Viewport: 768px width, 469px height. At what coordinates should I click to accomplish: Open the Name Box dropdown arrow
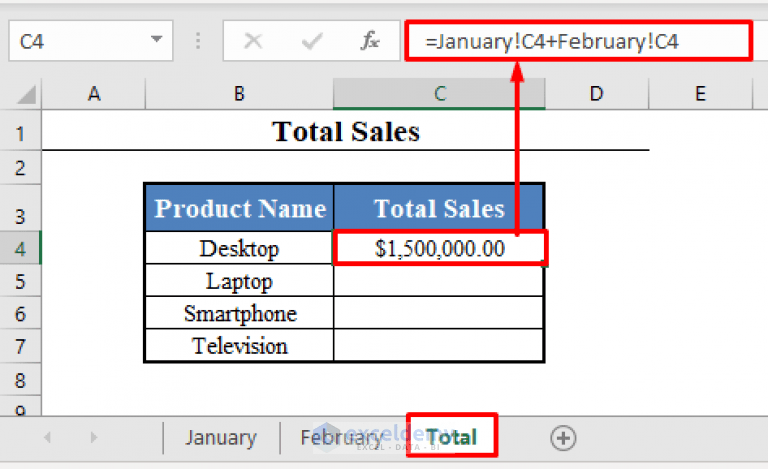(x=156, y=39)
